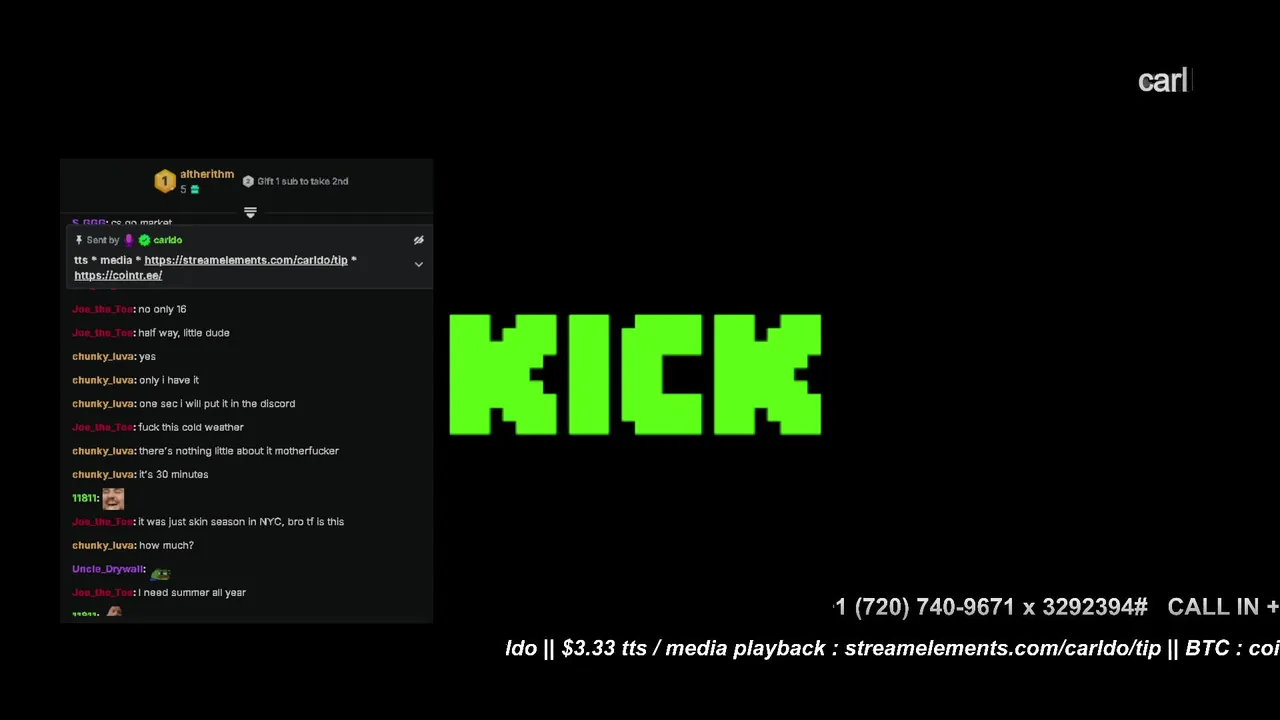Hide the pinned message with the crossed-eye icon
The height and width of the screenshot is (720, 1280).
point(419,240)
